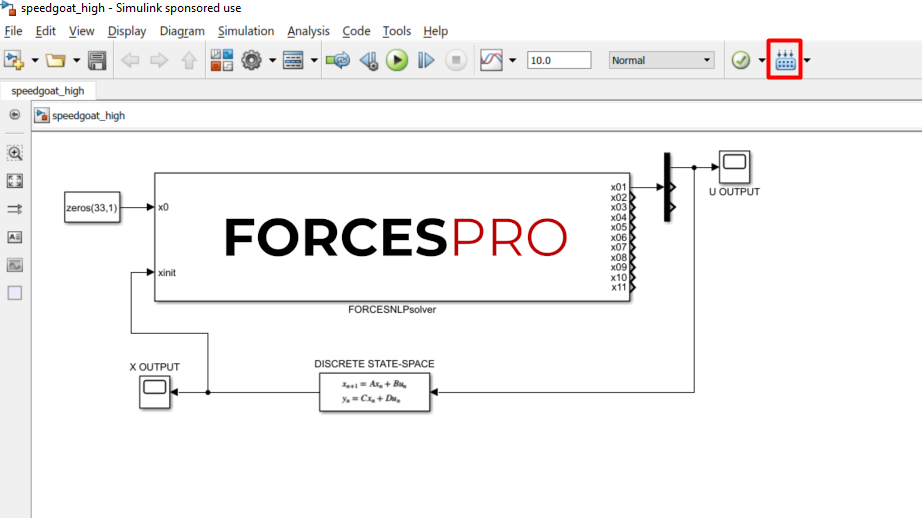This screenshot has height=518, width=922.
Task: Expand the Build Model dropdown arrow
Action: [x=807, y=61]
